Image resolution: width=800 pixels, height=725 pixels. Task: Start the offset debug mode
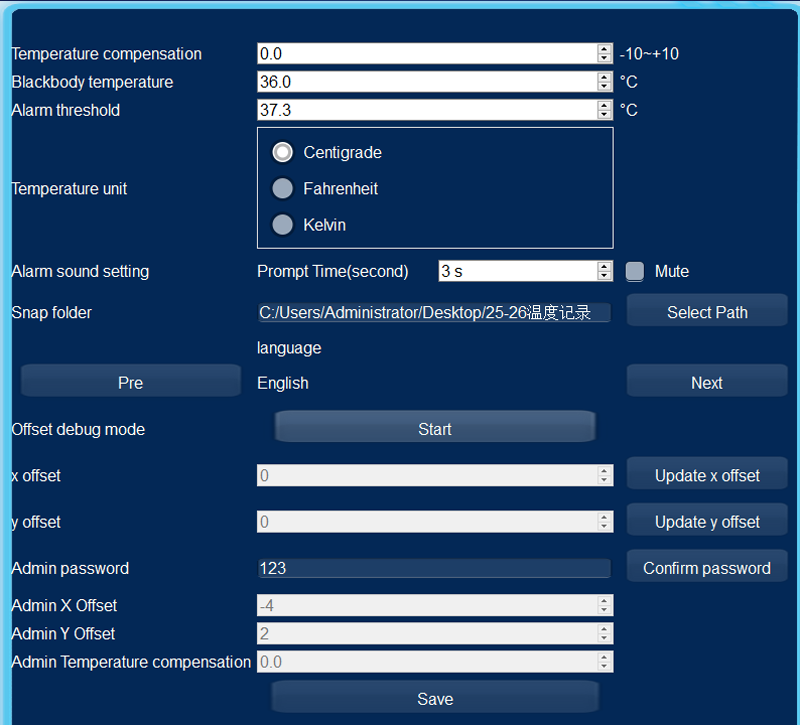pos(435,429)
